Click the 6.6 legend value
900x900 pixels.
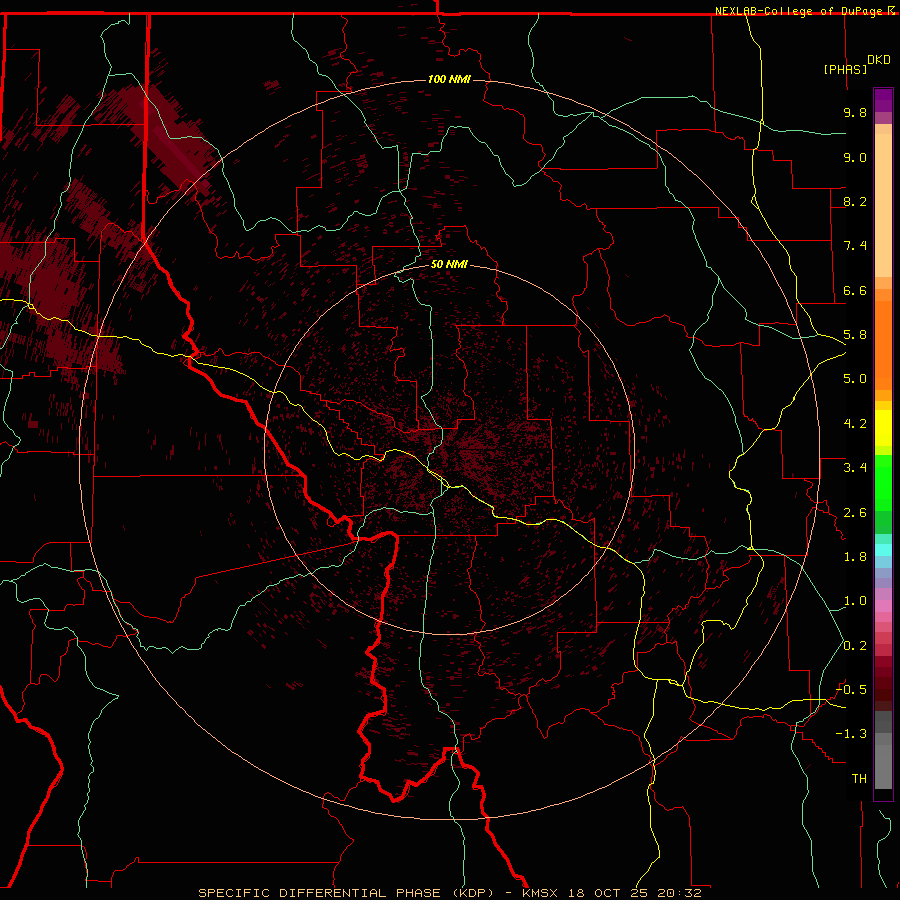click(855, 290)
